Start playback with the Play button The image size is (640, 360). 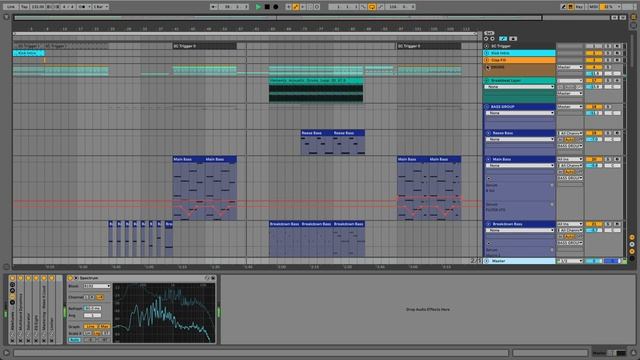tap(258, 7)
